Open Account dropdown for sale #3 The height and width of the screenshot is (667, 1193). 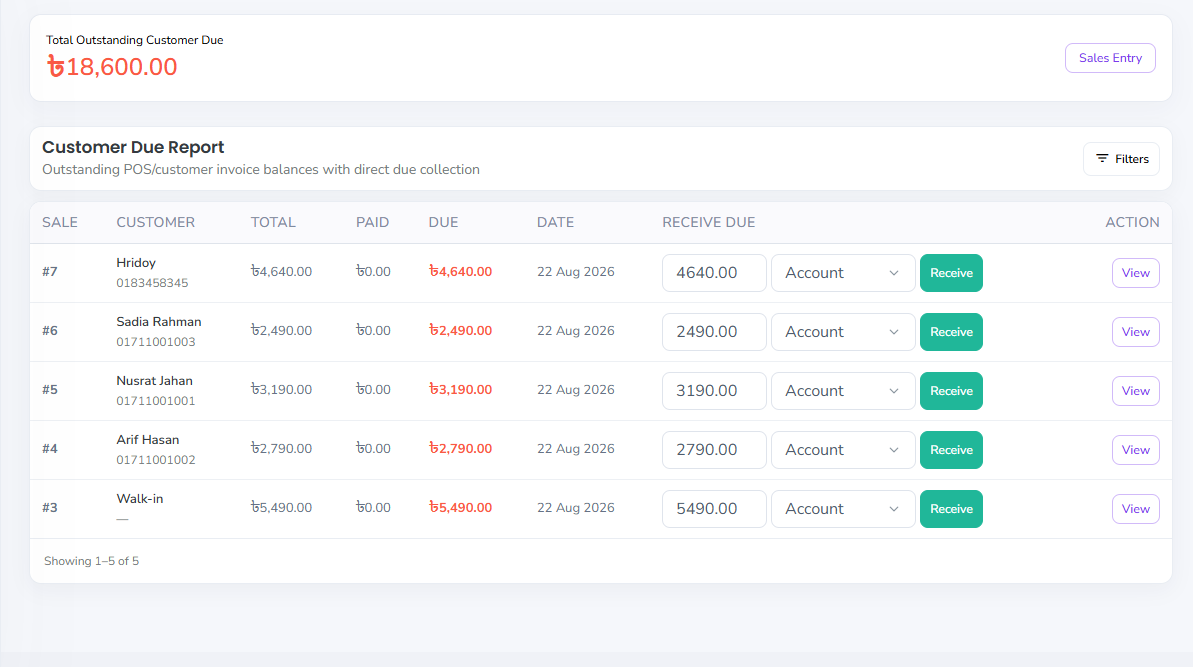(843, 509)
